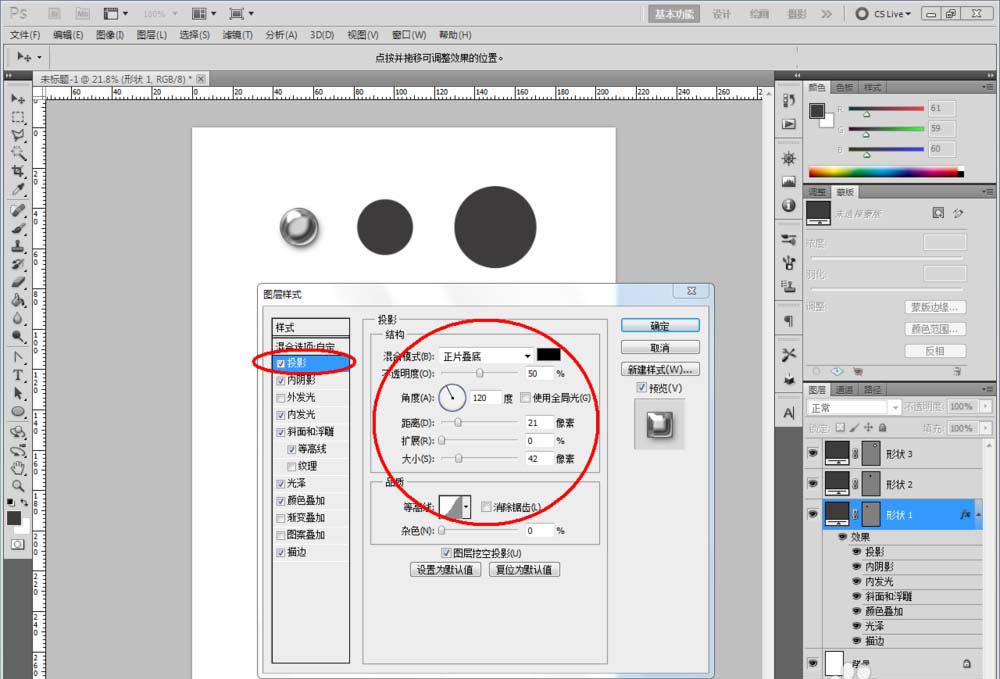The height and width of the screenshot is (679, 1000).
Task: Open the Paragraph panel icon
Action: pyautogui.click(x=789, y=321)
